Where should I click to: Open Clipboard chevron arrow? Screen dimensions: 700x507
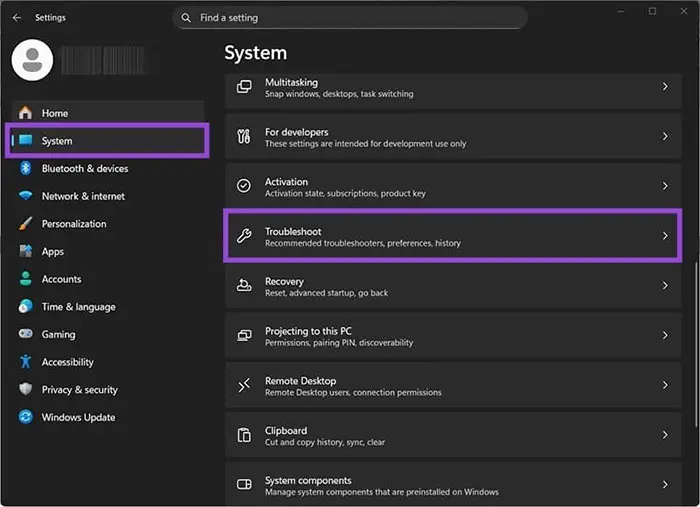(x=665, y=435)
